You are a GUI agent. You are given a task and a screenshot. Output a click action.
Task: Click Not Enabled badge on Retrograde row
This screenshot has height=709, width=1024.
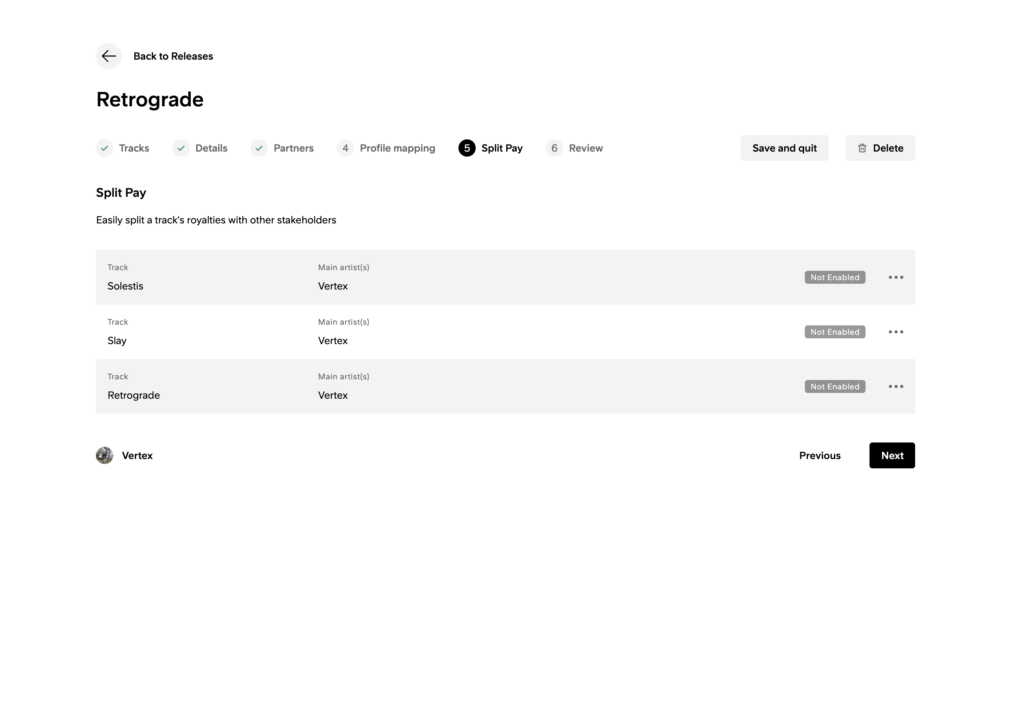click(834, 386)
